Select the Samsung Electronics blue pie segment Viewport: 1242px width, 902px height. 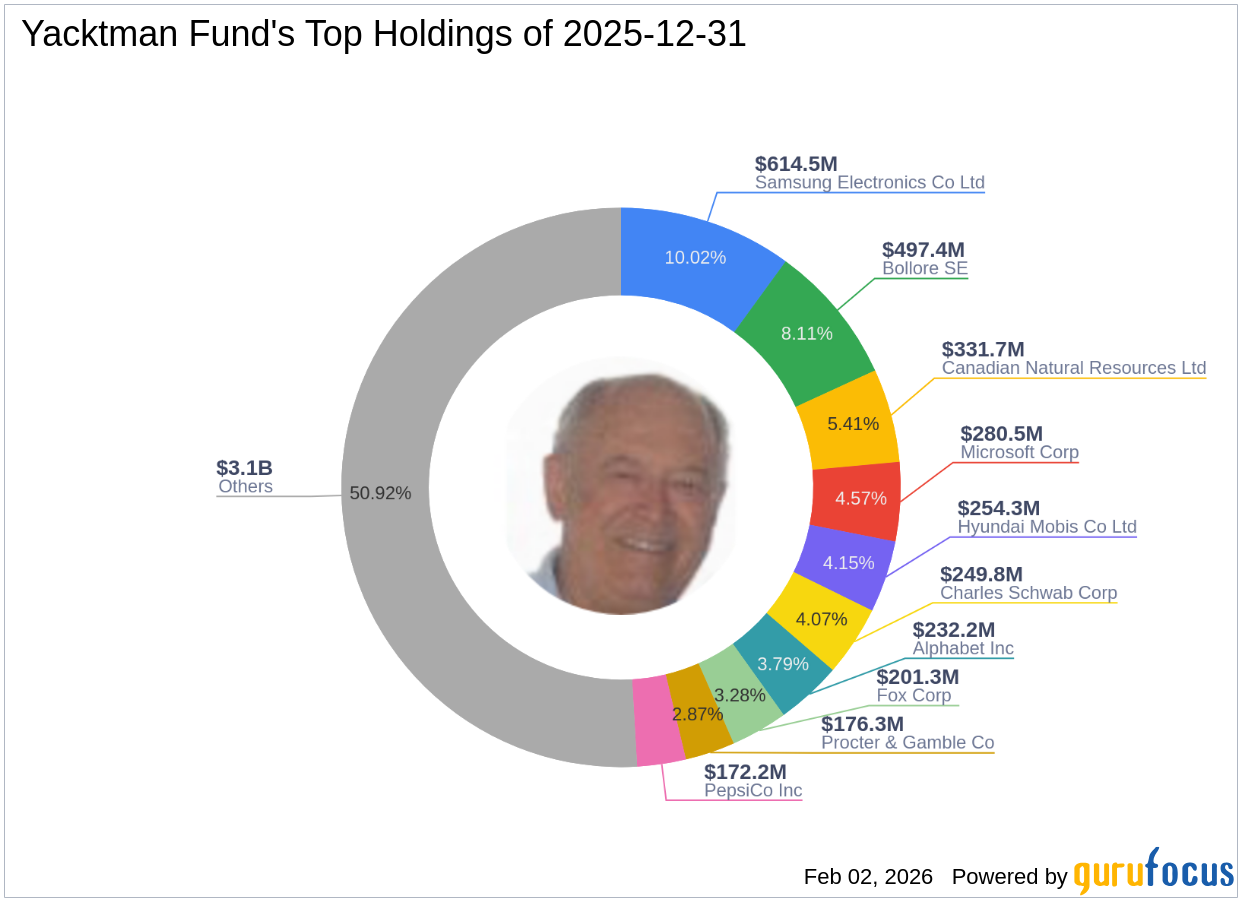tap(697, 258)
